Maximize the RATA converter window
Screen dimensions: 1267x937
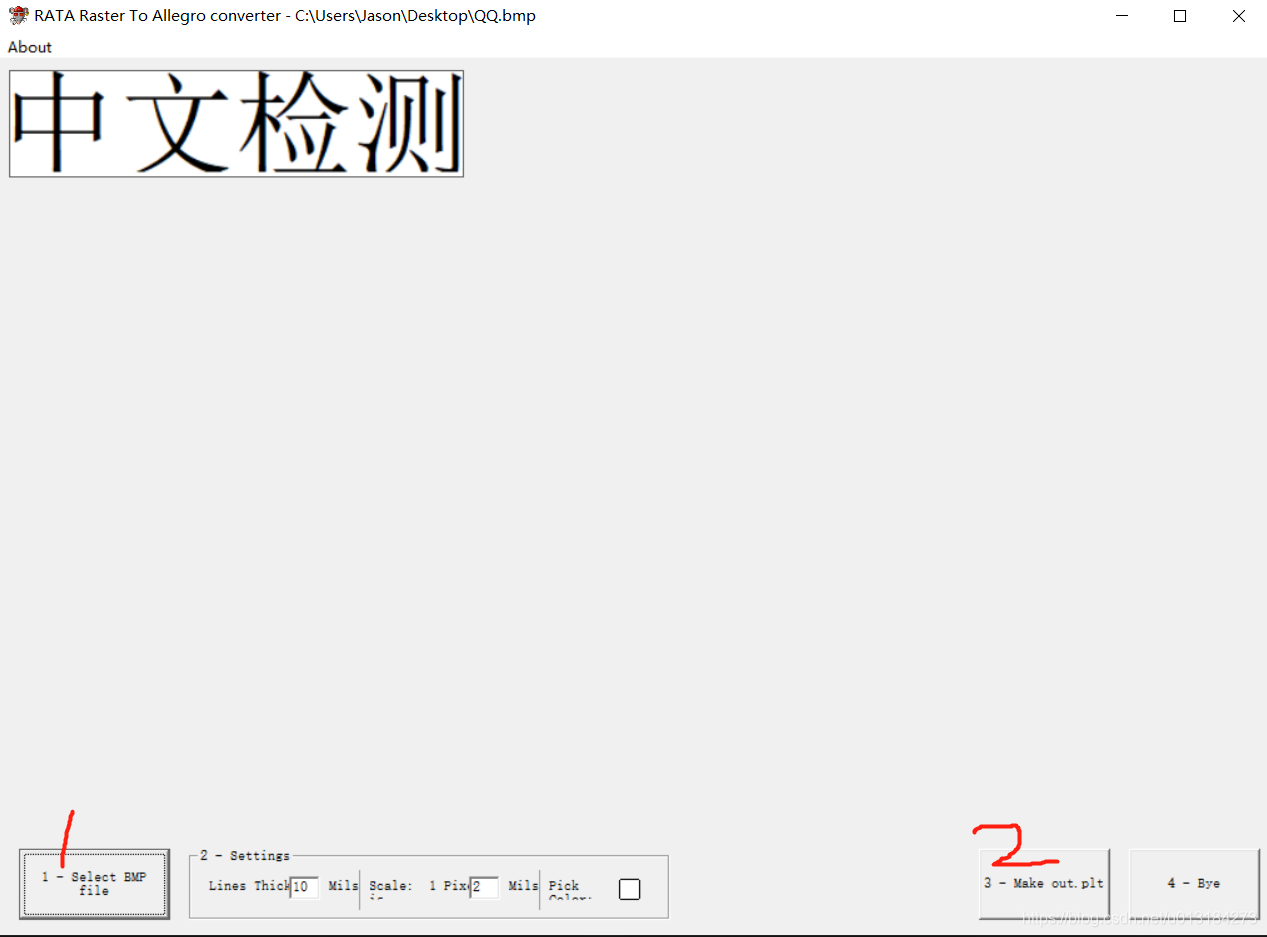tap(1180, 16)
